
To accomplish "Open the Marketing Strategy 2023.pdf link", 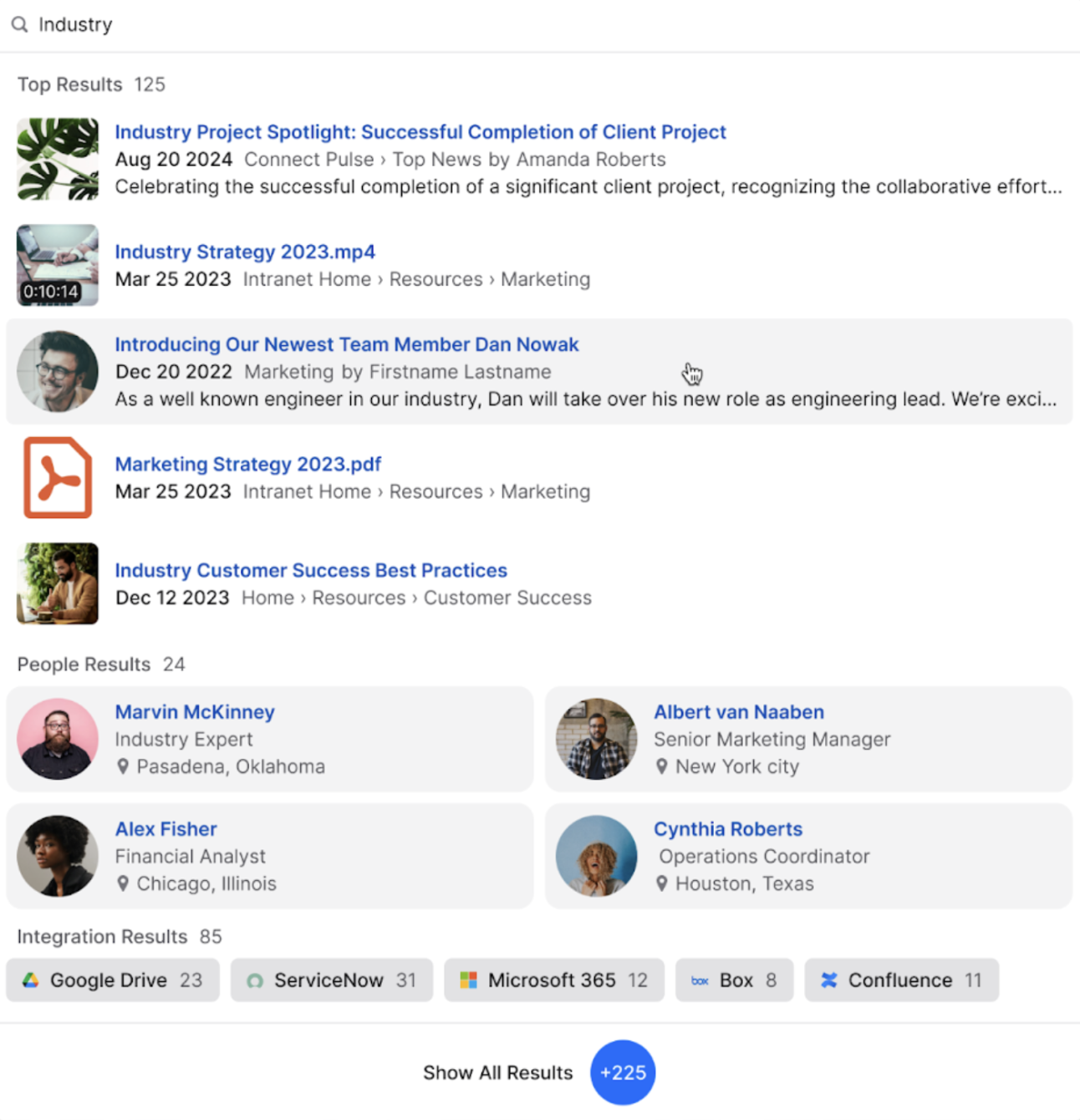I will [x=247, y=464].
